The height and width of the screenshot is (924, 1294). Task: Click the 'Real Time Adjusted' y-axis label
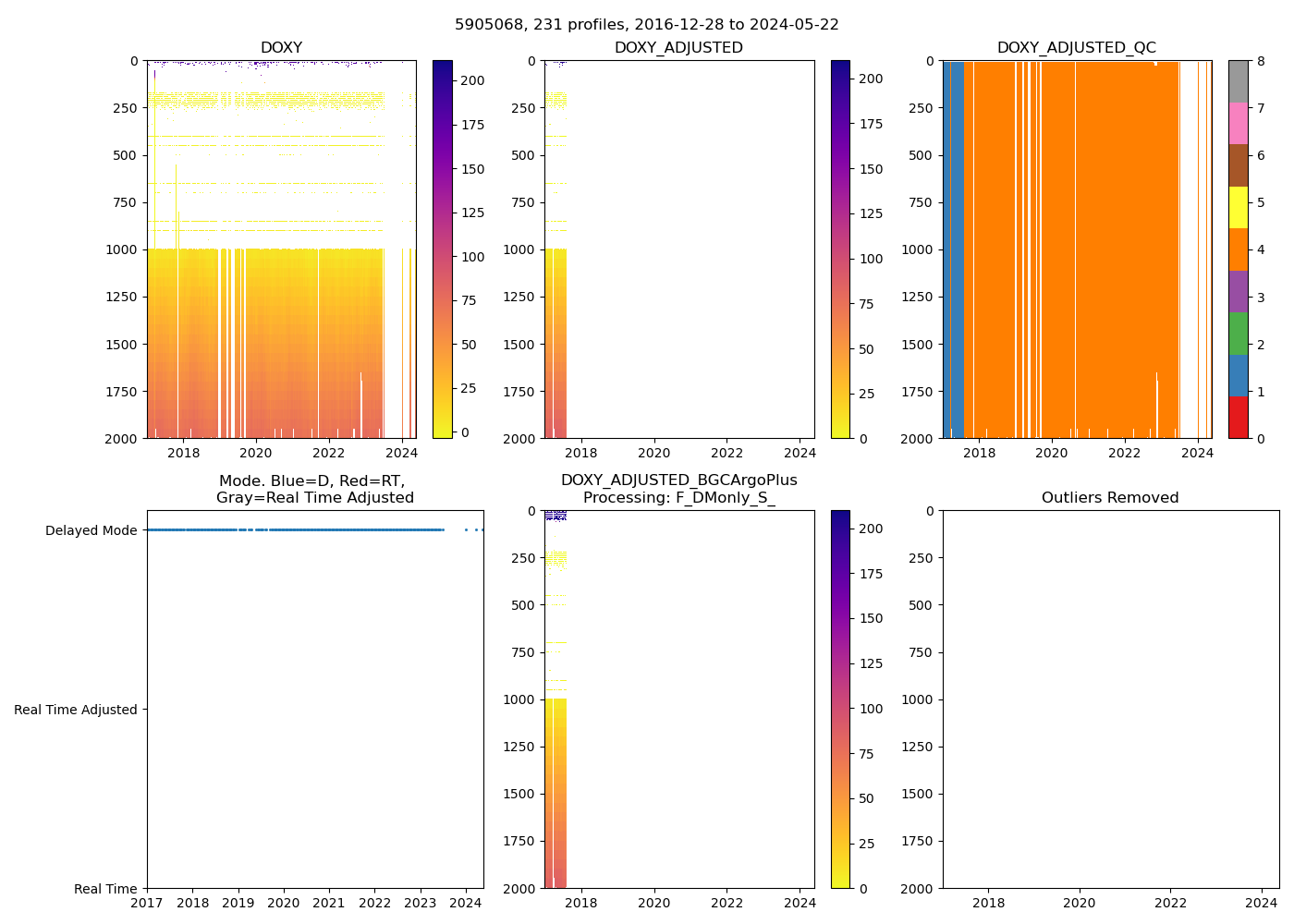coord(76,710)
